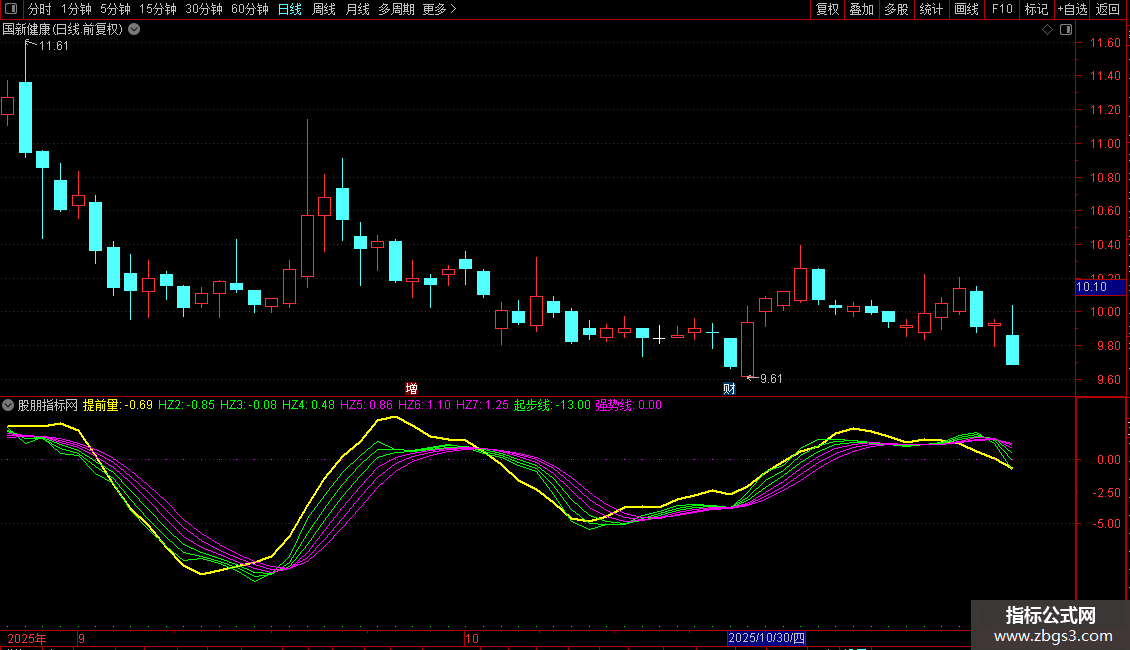This screenshot has width=1130, height=650.
Task: Click the blue 财 financial report marker
Action: pos(729,388)
